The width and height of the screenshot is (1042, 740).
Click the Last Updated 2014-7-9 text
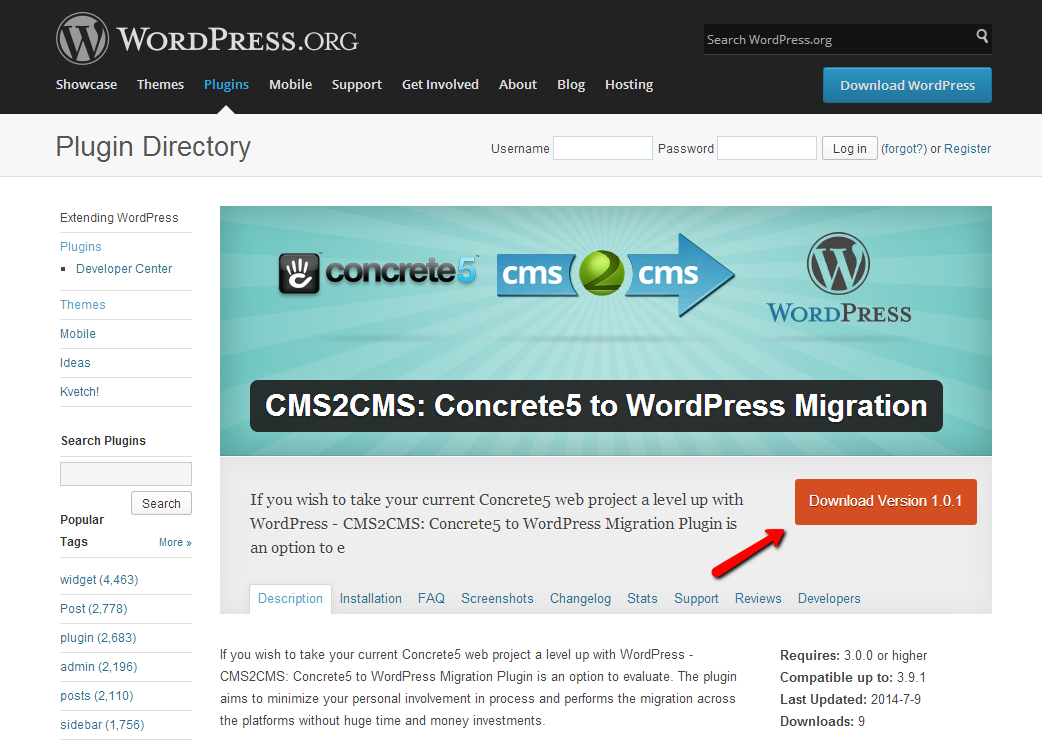click(851, 699)
